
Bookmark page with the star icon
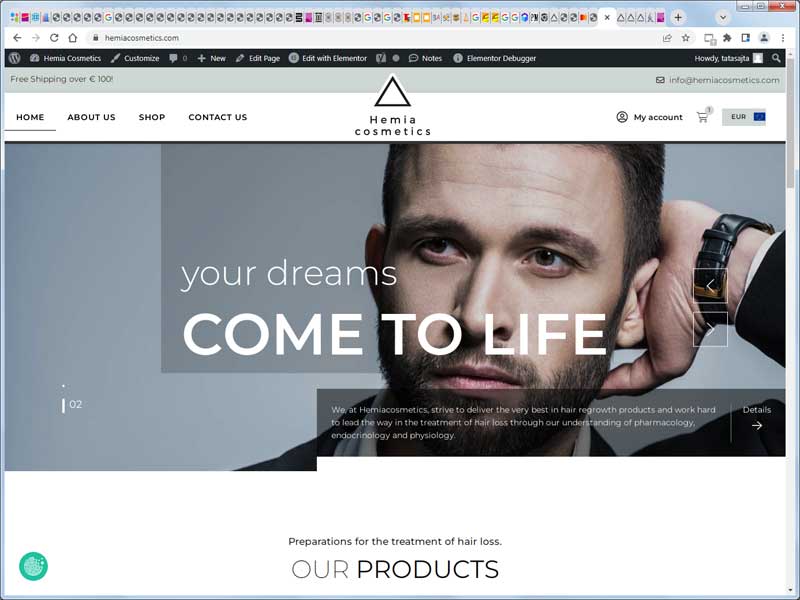[686, 38]
